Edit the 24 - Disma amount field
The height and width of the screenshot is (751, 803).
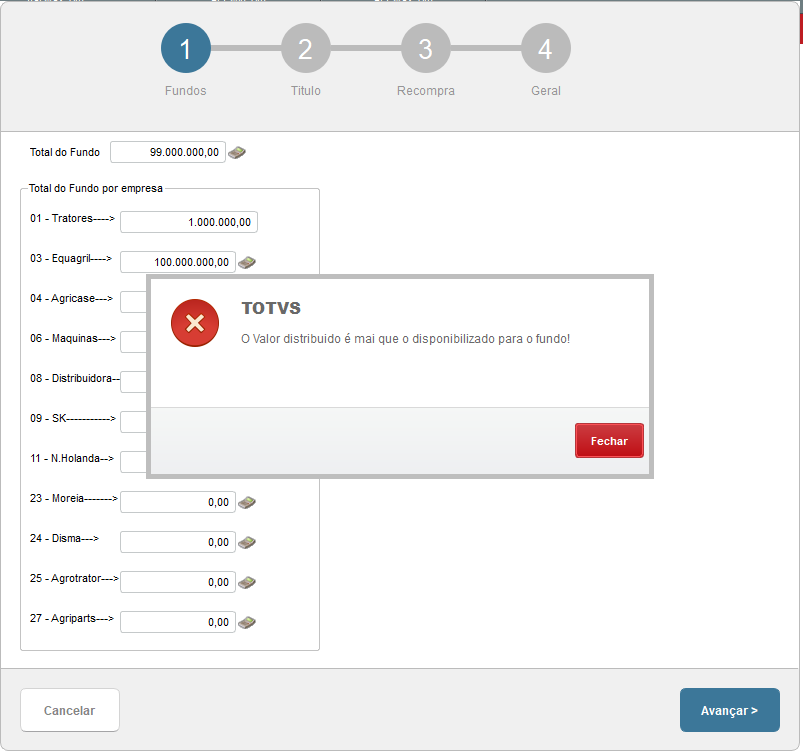178,543
